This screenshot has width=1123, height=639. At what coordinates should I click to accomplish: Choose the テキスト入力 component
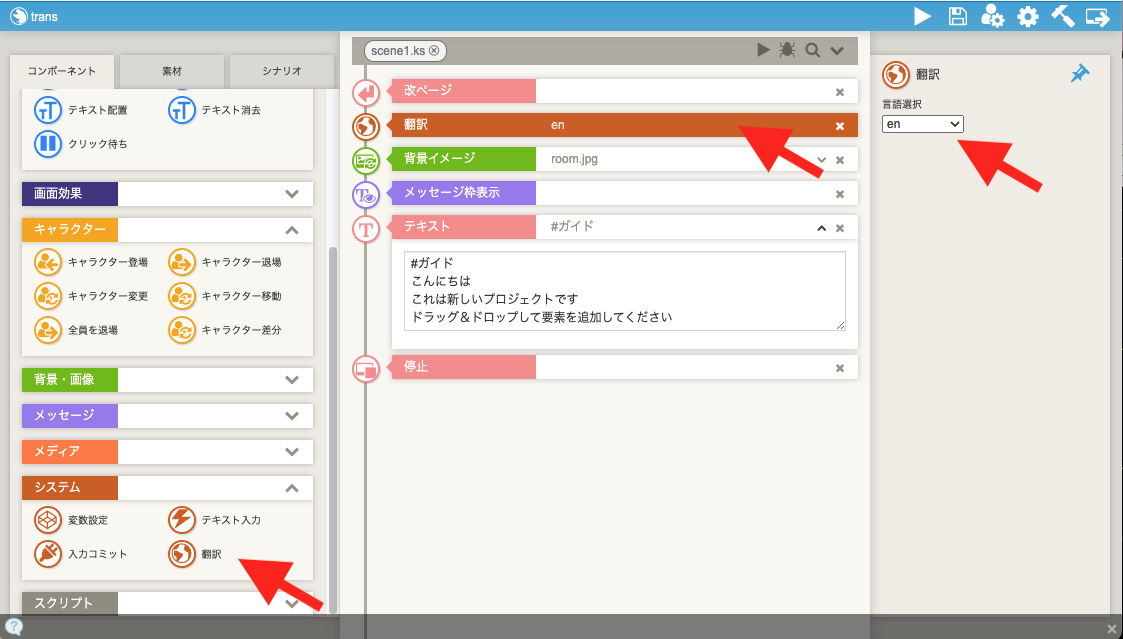tap(182, 520)
